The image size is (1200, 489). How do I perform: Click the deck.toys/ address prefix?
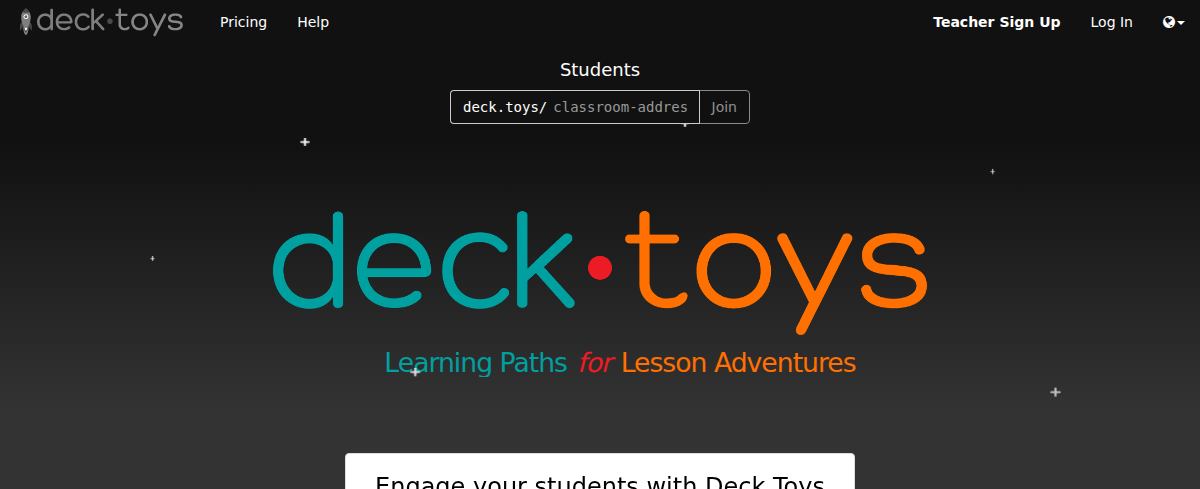tap(505, 107)
